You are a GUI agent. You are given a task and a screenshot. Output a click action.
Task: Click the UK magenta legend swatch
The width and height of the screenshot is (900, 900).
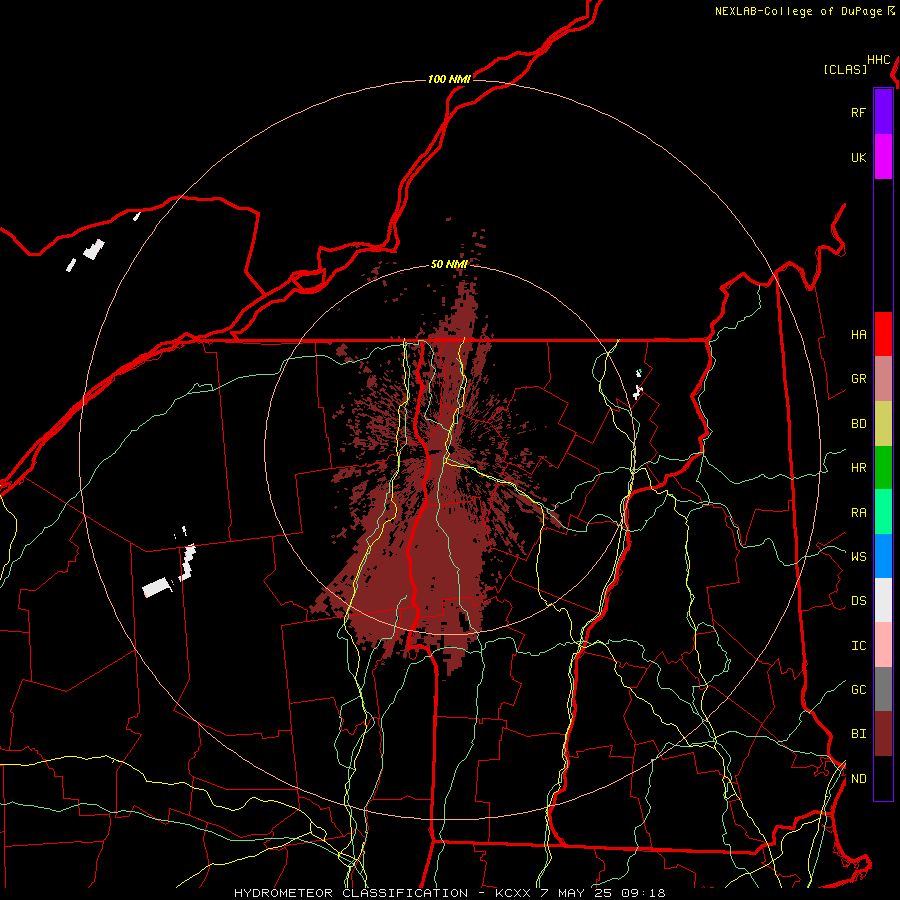pos(883,157)
